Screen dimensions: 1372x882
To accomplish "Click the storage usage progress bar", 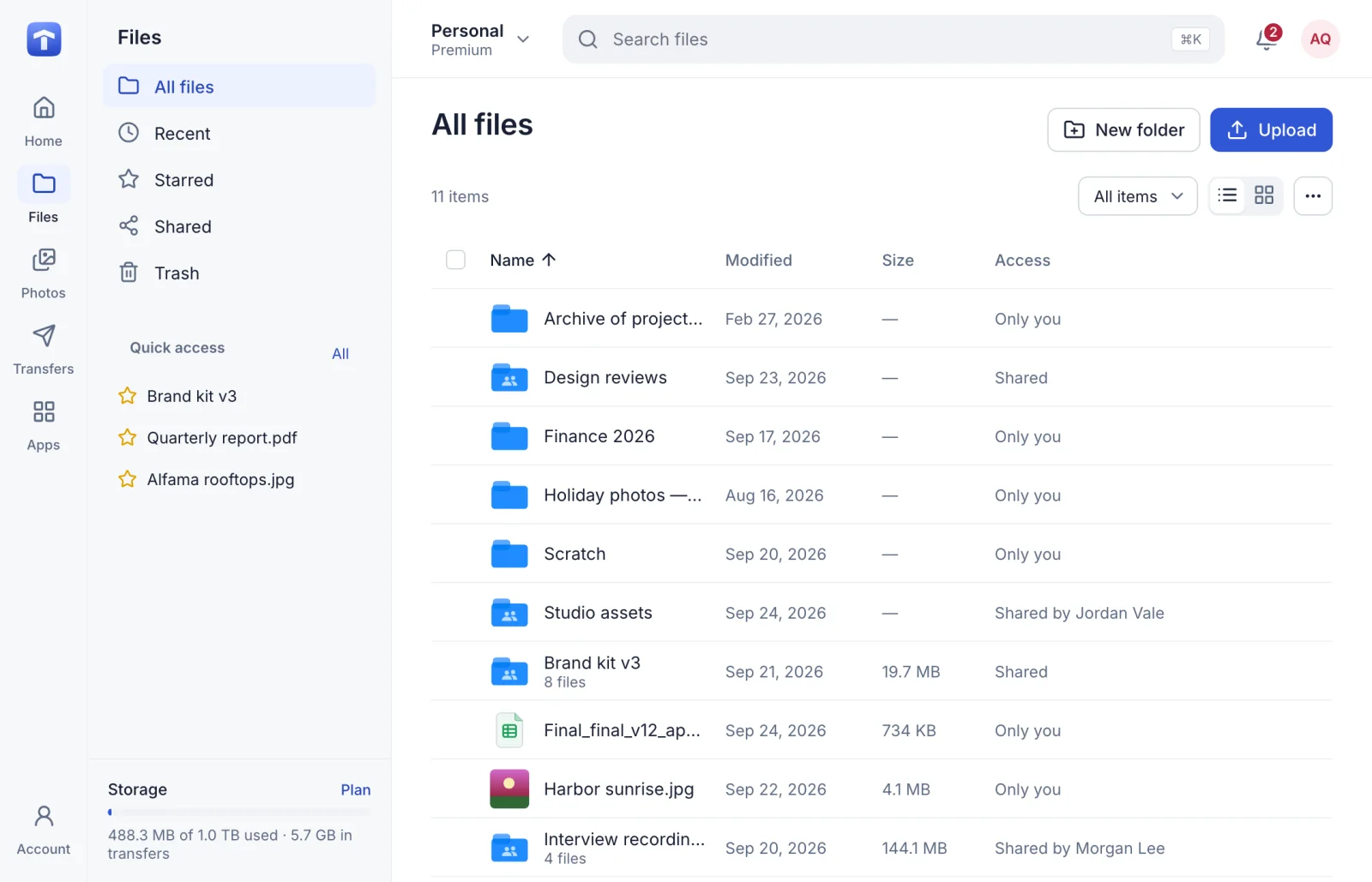I will (239, 812).
